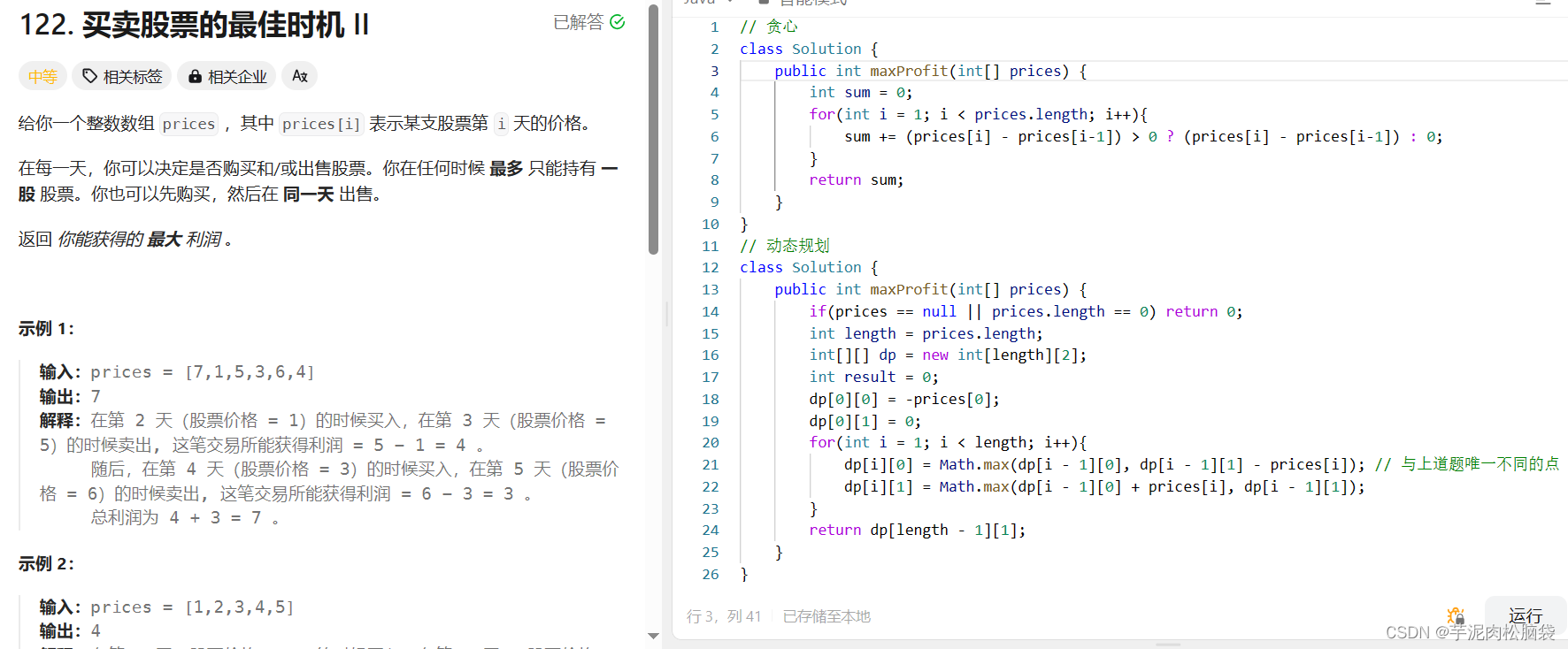Click the int sum = 0; code line
Viewport: 1568px width, 649px height.
(x=860, y=93)
